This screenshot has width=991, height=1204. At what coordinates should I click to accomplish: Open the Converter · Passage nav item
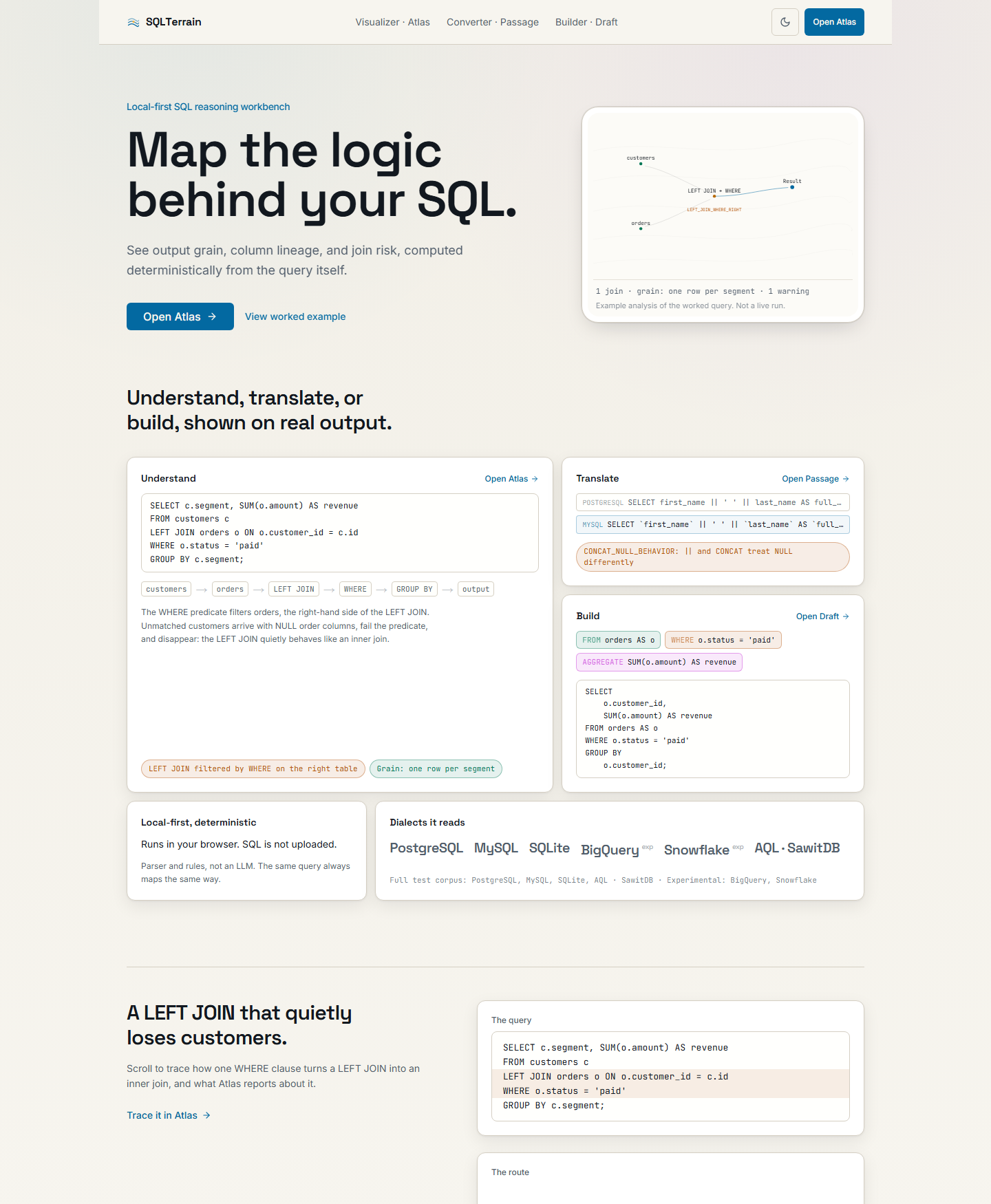click(493, 22)
